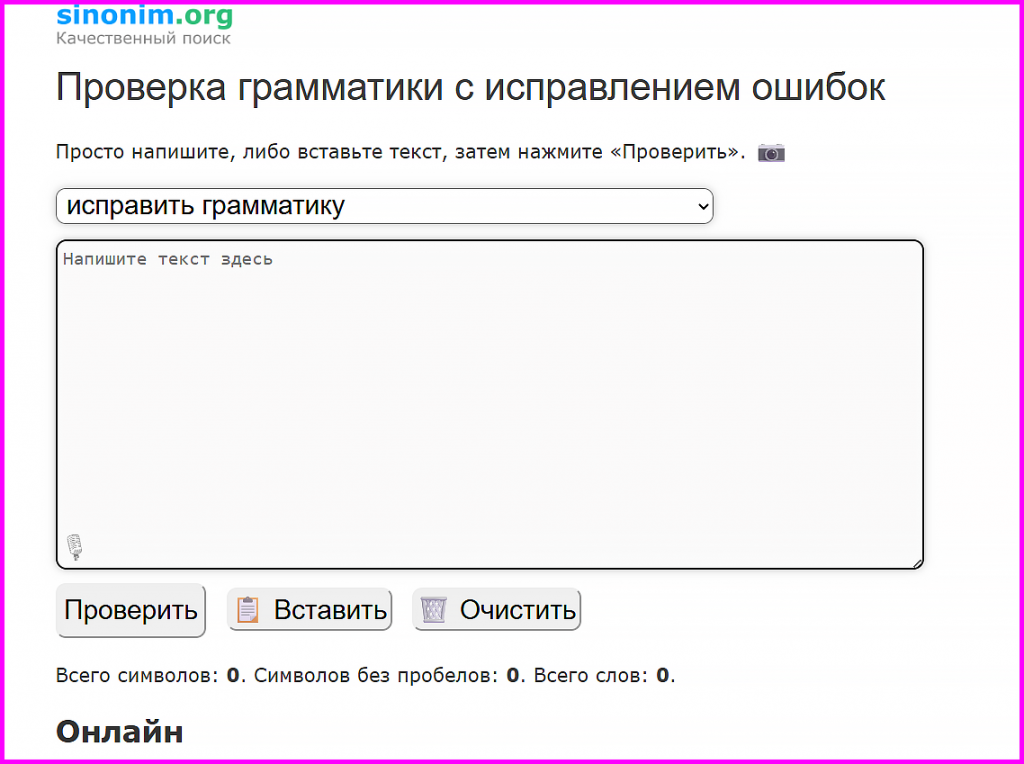Click the «Качественный поиск» tagline

[143, 39]
